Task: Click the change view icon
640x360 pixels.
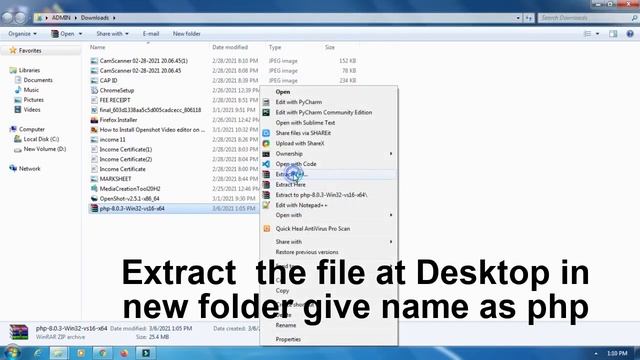Action: click(587, 34)
